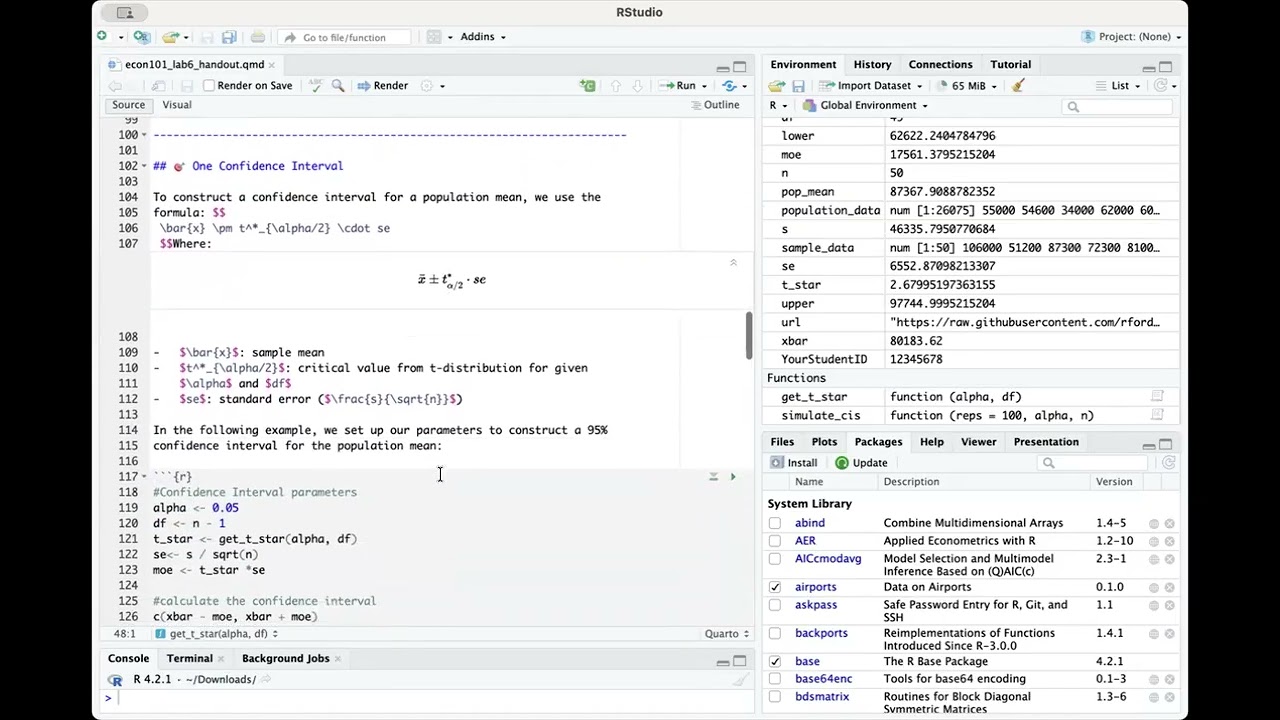The width and height of the screenshot is (1280, 720).
Task: Fold the code chunk at line 117
Action: [144, 477]
